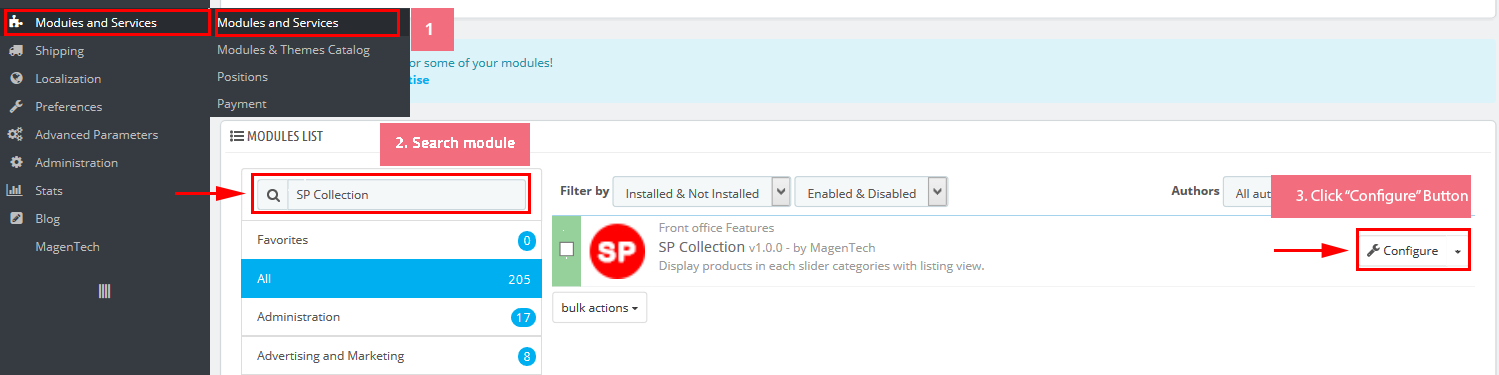Open the Payment submenu entry
Screen dimensions: 1499x375
[242, 104]
